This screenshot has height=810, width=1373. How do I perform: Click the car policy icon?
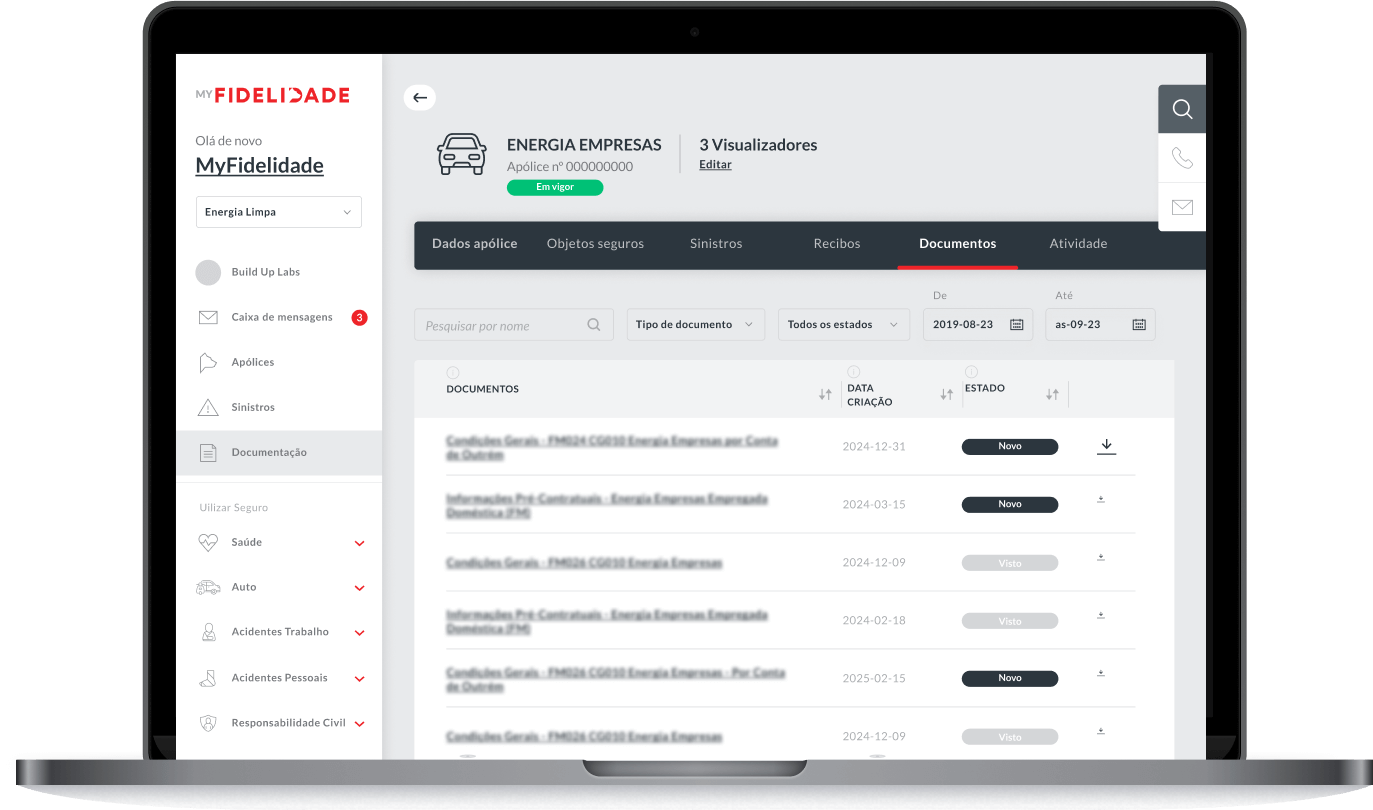coord(462,155)
